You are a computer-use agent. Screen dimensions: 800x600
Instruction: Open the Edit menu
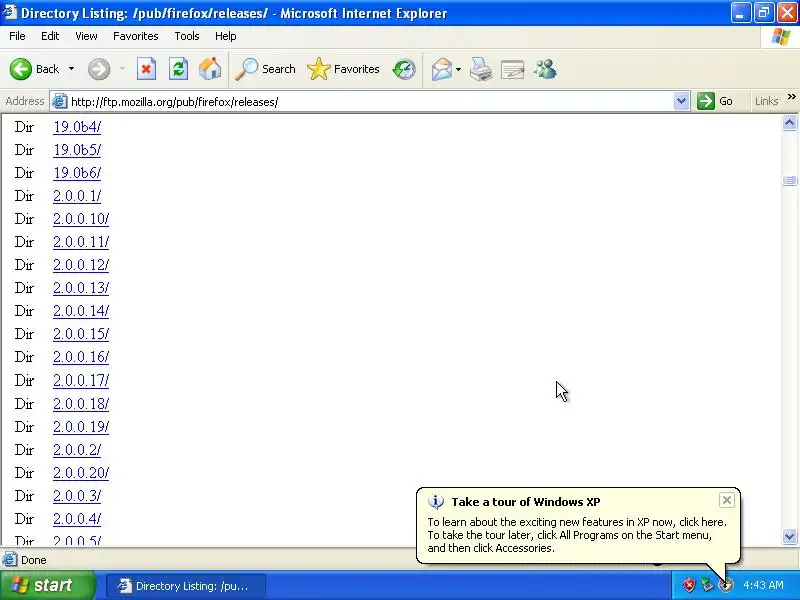[50, 36]
